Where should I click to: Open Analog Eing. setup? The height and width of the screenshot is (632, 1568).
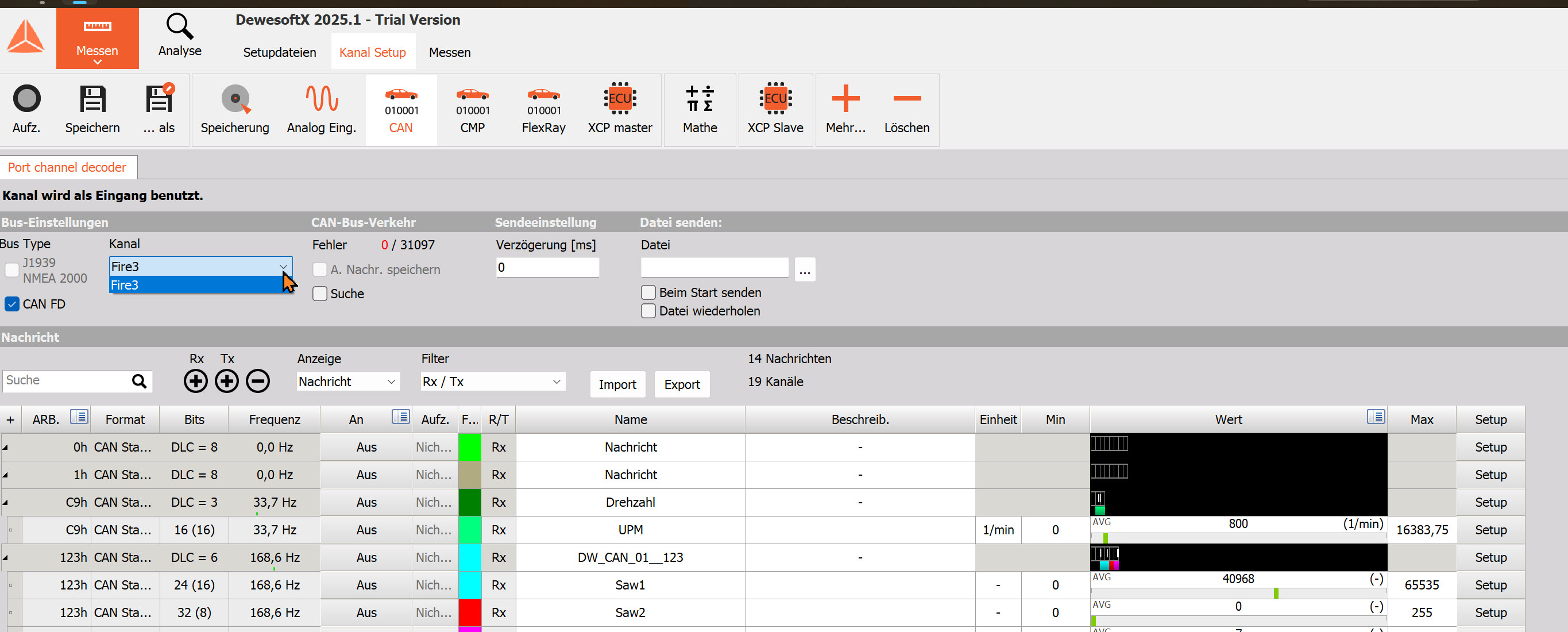point(321,110)
